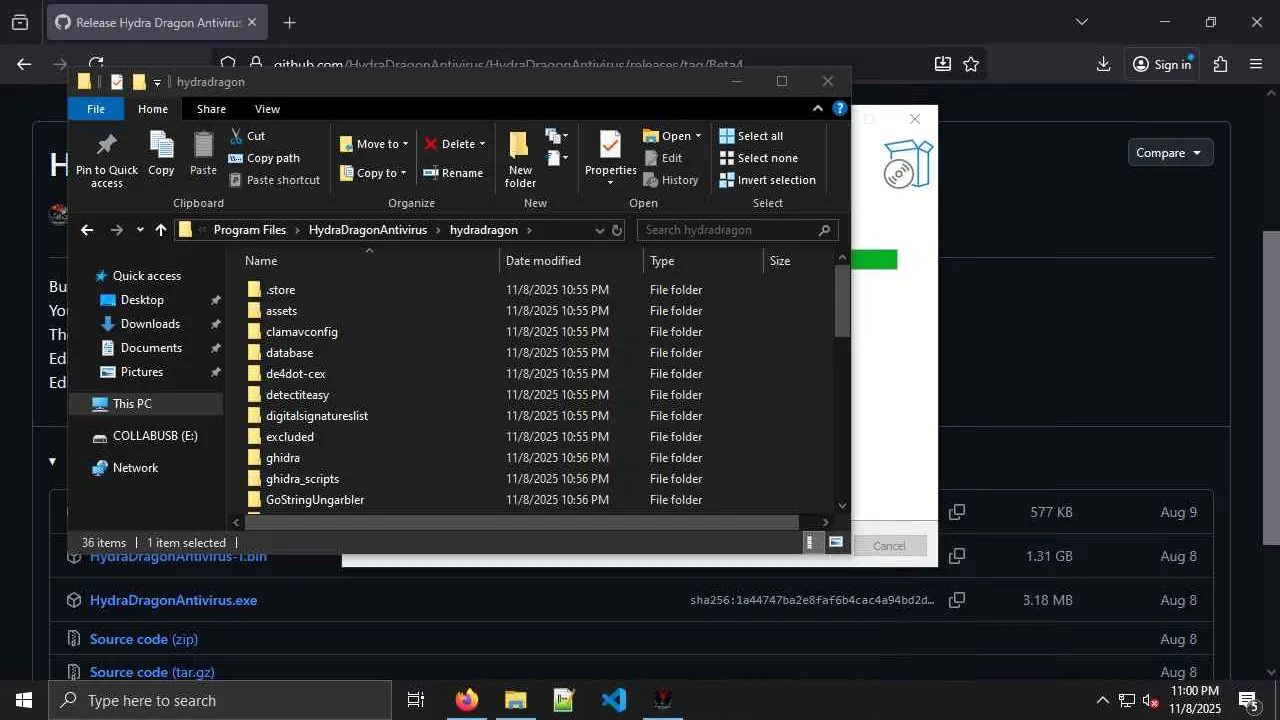Click Select none in the ribbon
The height and width of the screenshot is (720, 1280).
click(x=759, y=158)
